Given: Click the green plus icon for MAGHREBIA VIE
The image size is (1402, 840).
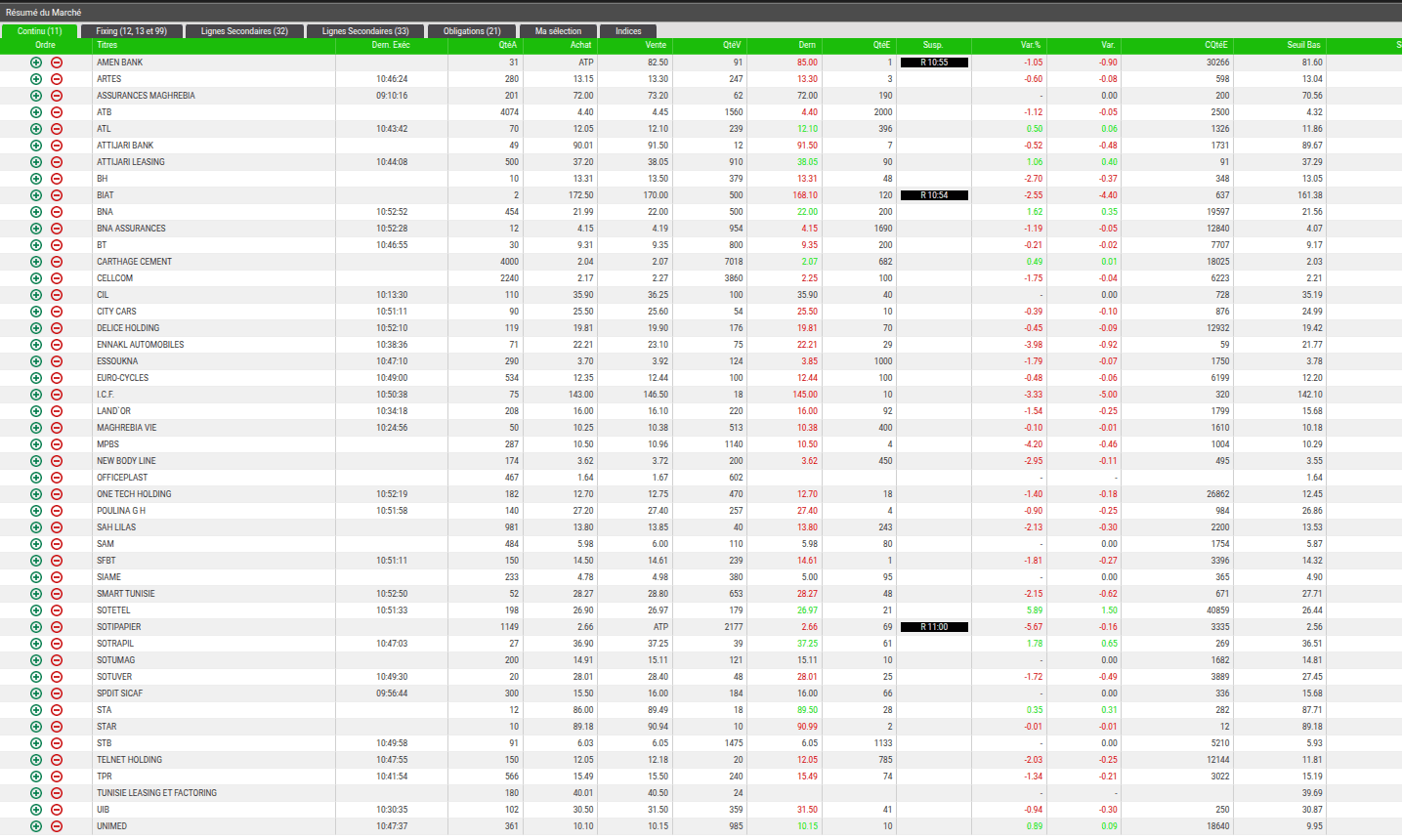Looking at the screenshot, I should (36, 428).
